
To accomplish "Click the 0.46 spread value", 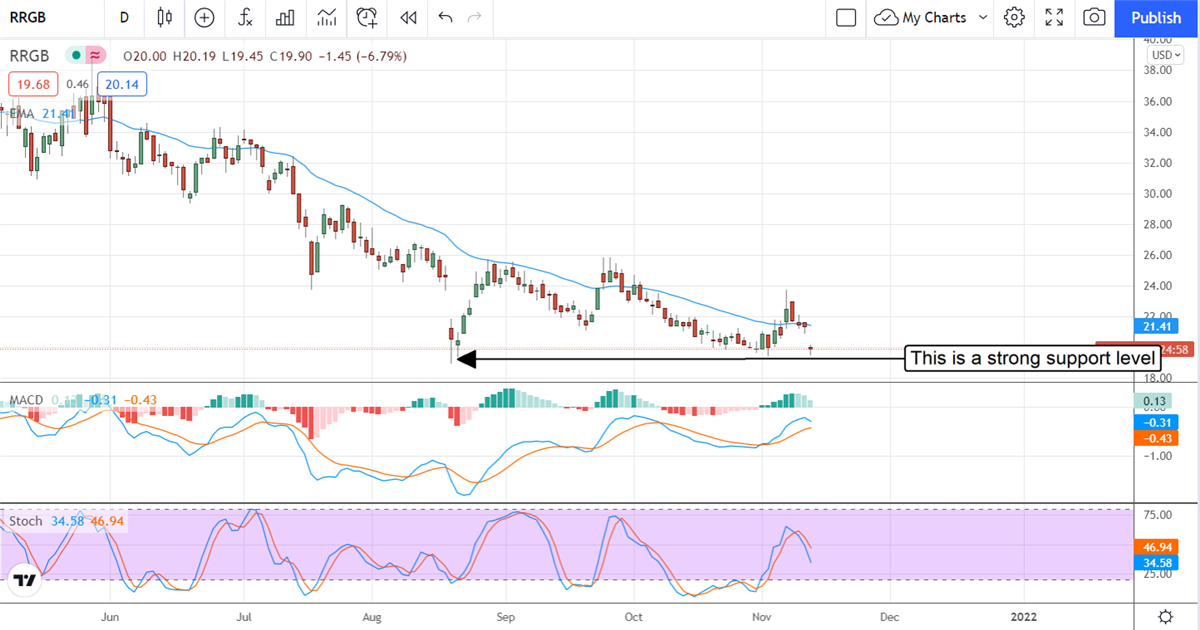I will tap(78, 85).
